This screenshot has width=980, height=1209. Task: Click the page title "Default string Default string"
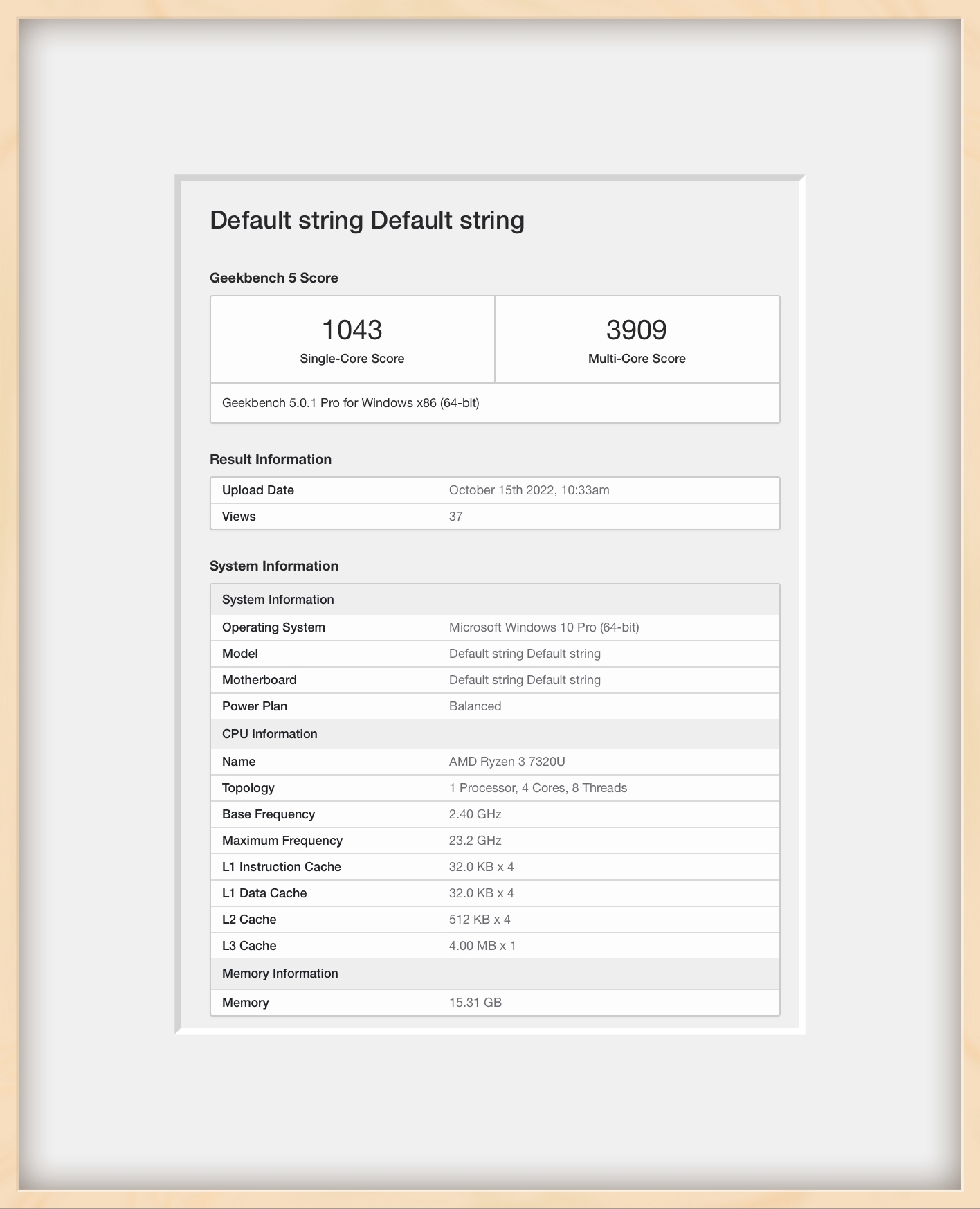[367, 220]
